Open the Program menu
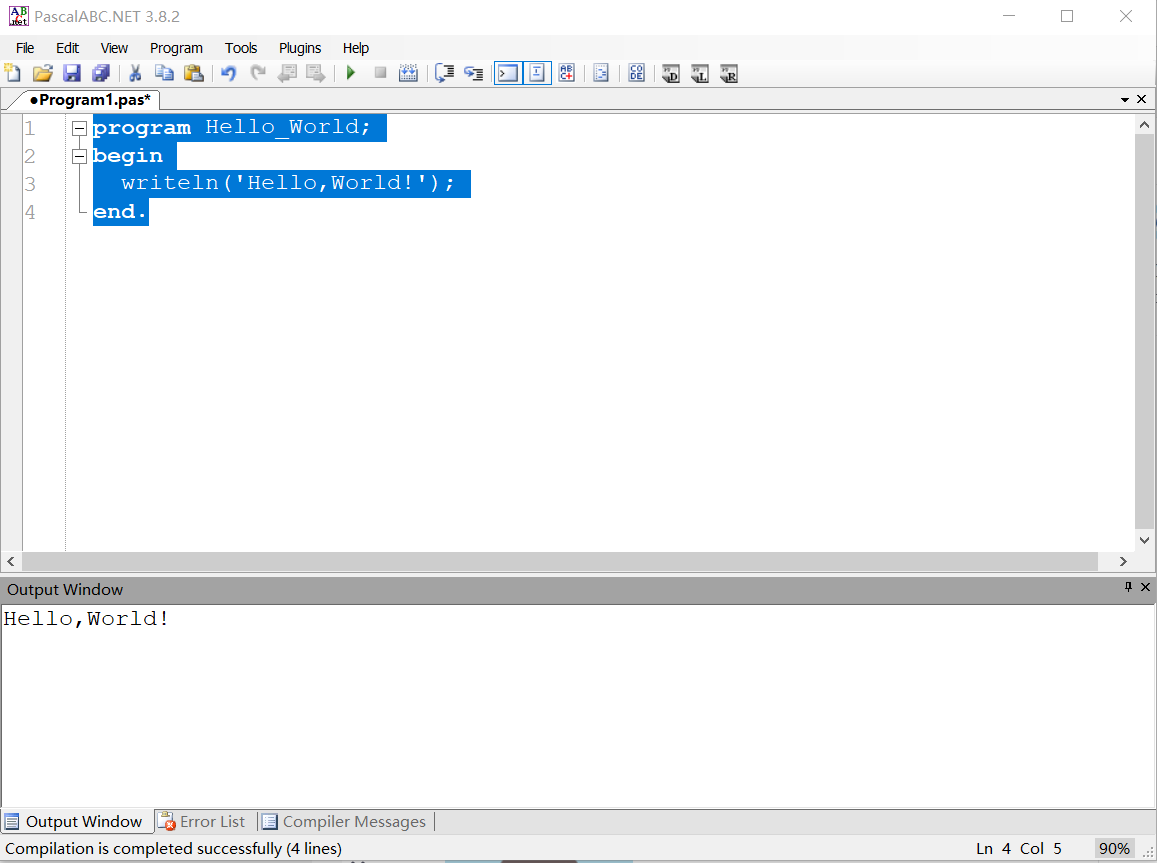 (176, 48)
